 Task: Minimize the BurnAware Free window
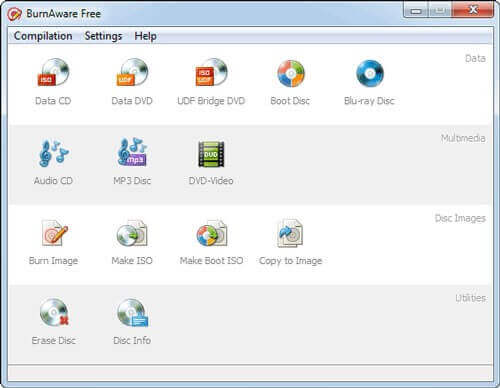click(x=416, y=10)
